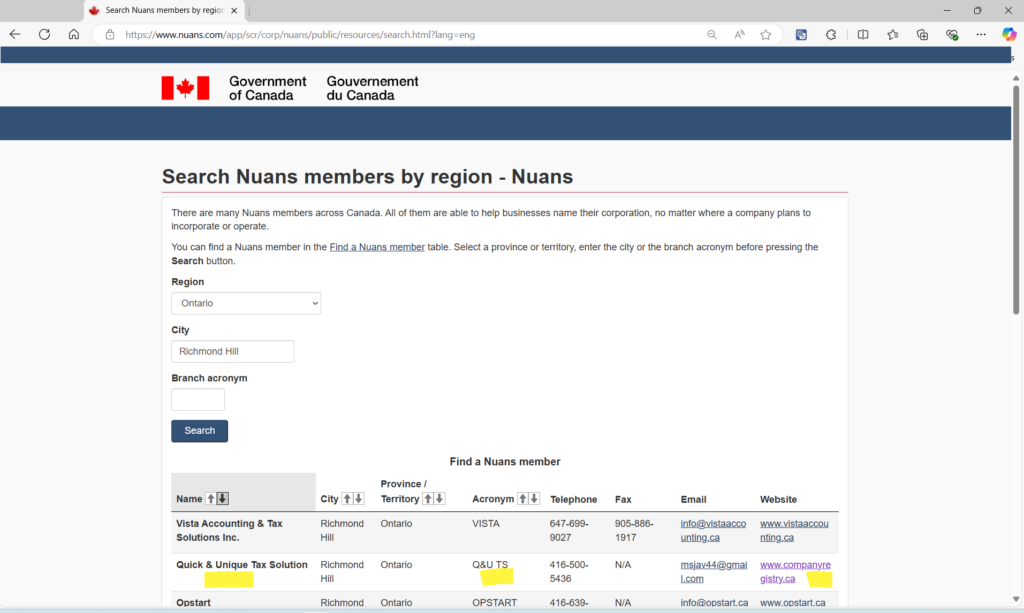
Task: Click the Email column header
Action: click(694, 499)
